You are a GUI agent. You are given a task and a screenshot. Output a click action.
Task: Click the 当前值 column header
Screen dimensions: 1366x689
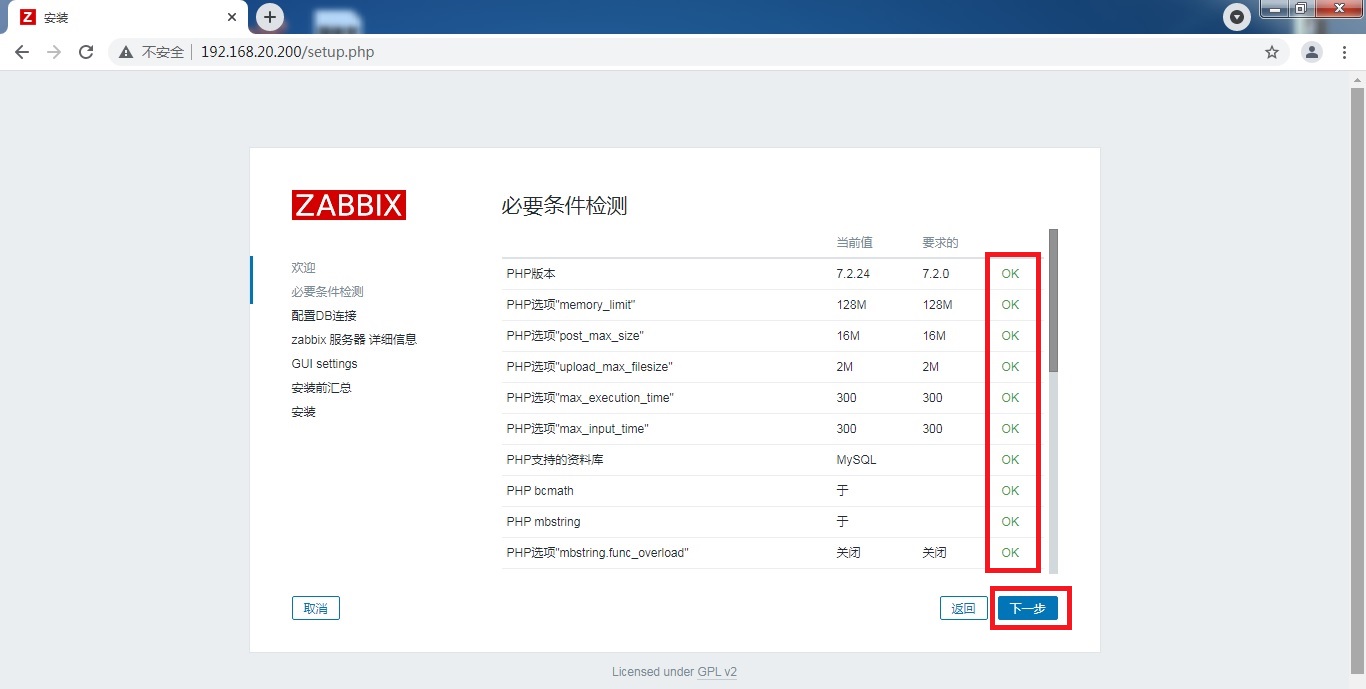pyautogui.click(x=855, y=243)
